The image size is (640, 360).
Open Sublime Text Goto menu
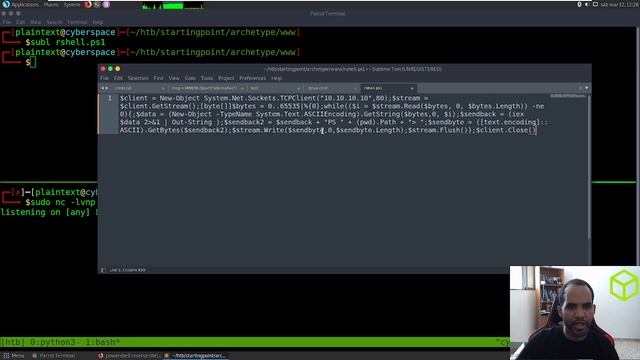pyautogui.click(x=190, y=78)
